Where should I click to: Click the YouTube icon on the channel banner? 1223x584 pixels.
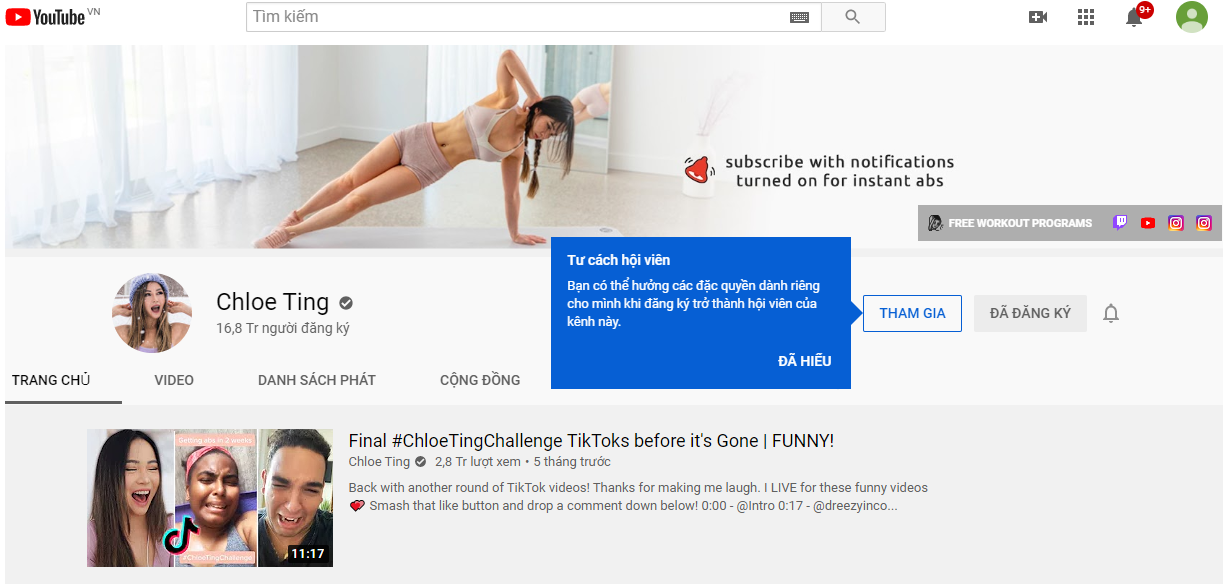click(x=1148, y=223)
